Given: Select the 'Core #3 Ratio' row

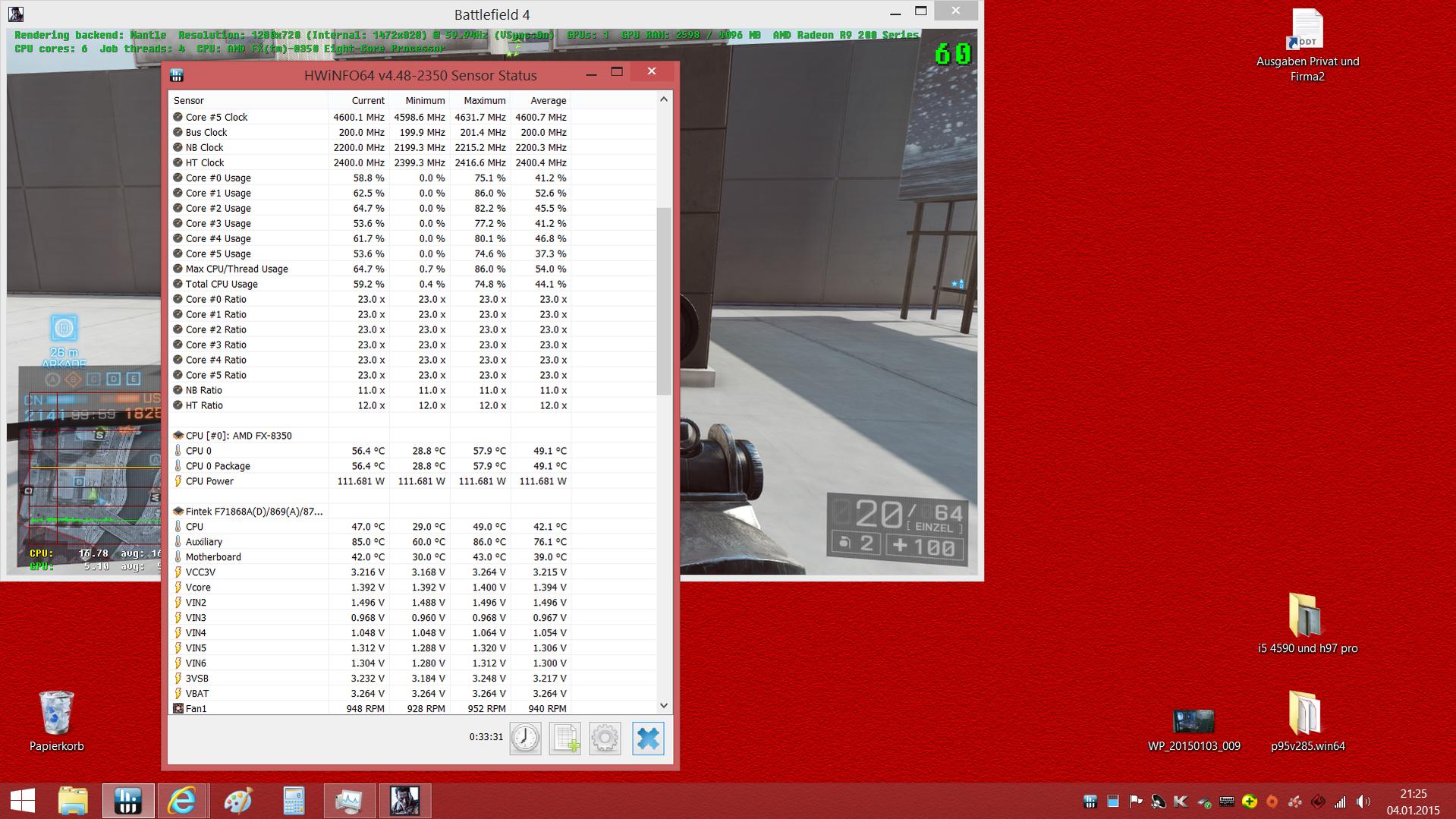Looking at the screenshot, I should pyautogui.click(x=412, y=345).
